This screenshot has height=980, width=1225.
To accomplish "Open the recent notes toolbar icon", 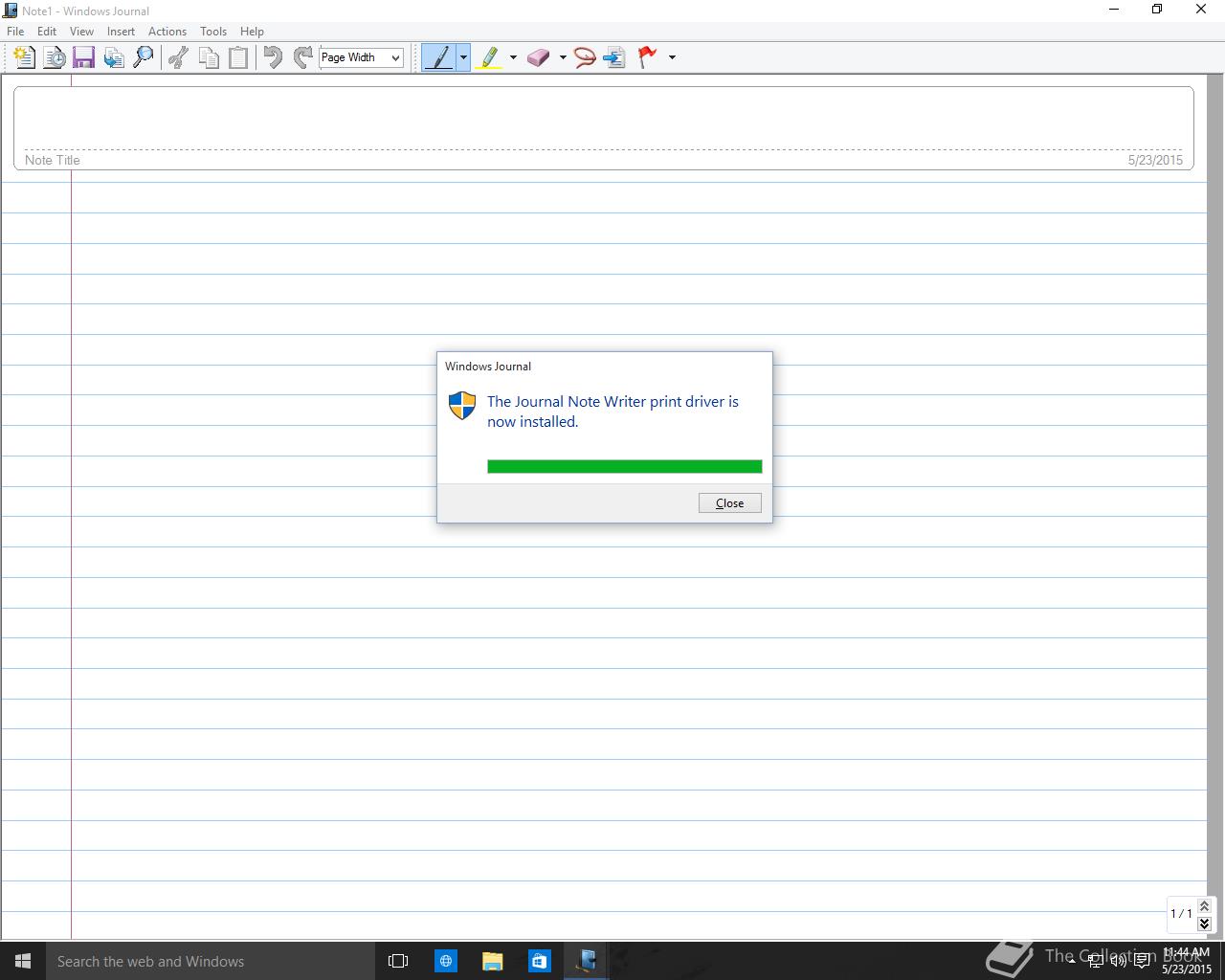I will click(x=55, y=57).
